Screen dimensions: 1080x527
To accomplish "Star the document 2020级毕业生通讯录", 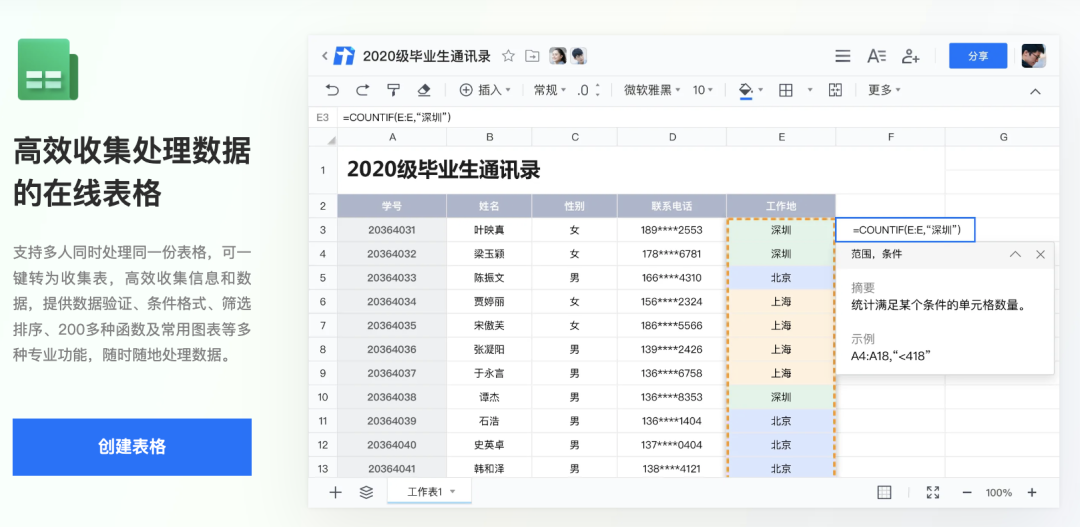I will (508, 56).
